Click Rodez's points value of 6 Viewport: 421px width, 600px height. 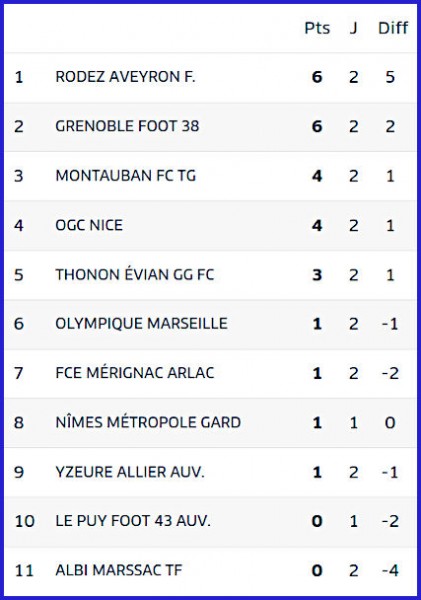[317, 77]
